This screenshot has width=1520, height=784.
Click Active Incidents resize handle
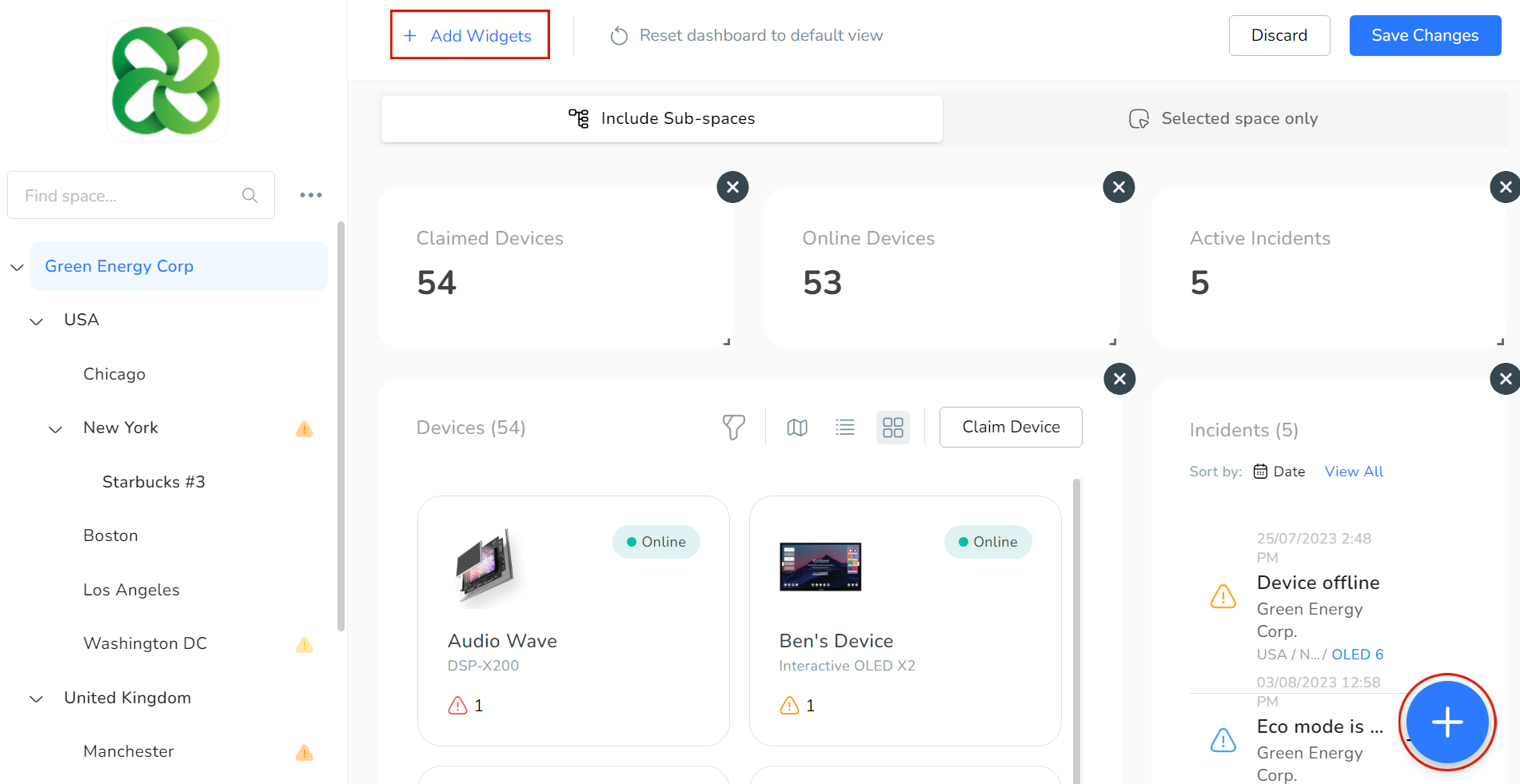point(1501,341)
